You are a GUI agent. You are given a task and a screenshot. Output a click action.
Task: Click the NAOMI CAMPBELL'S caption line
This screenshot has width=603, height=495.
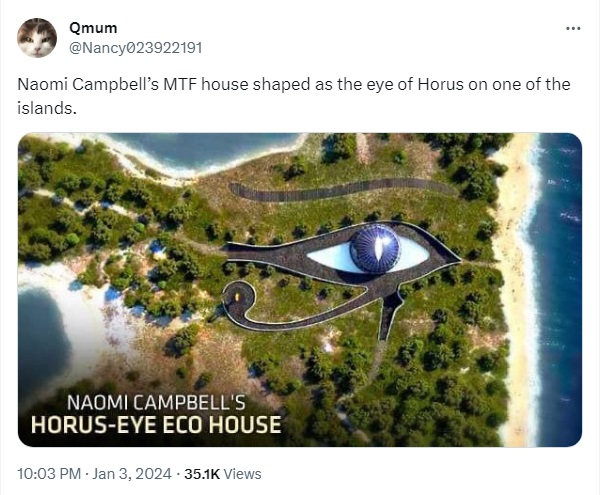pos(156,403)
